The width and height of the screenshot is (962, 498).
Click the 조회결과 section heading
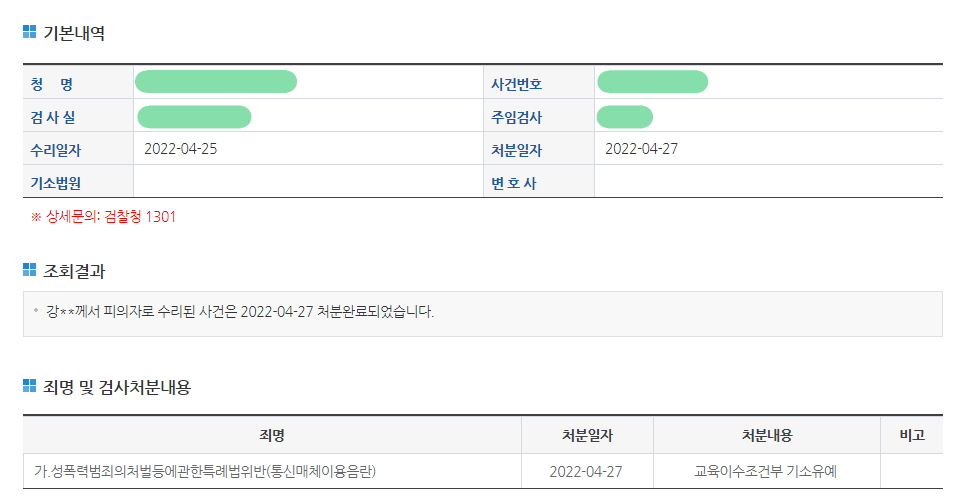pyautogui.click(x=73, y=271)
